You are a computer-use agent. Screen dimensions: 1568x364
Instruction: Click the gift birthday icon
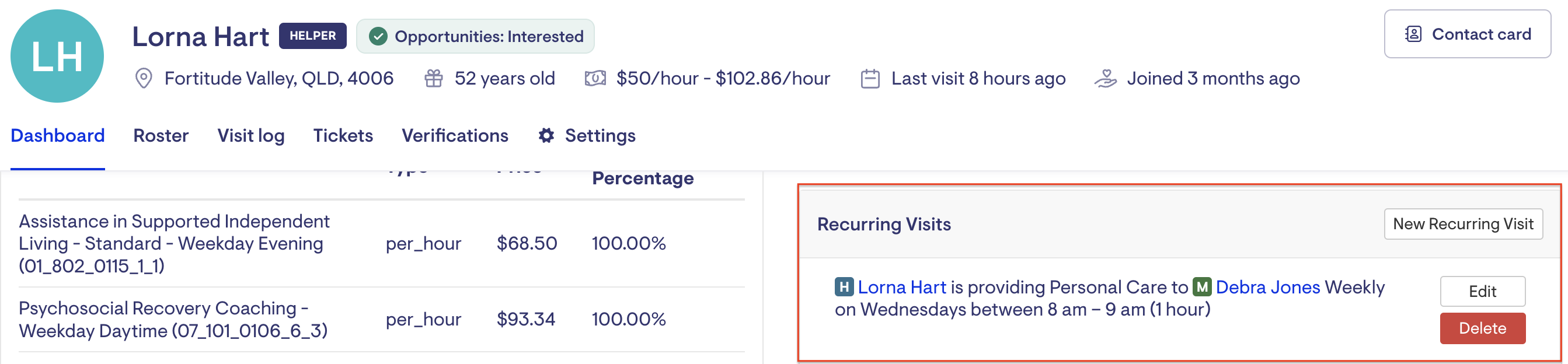[433, 79]
